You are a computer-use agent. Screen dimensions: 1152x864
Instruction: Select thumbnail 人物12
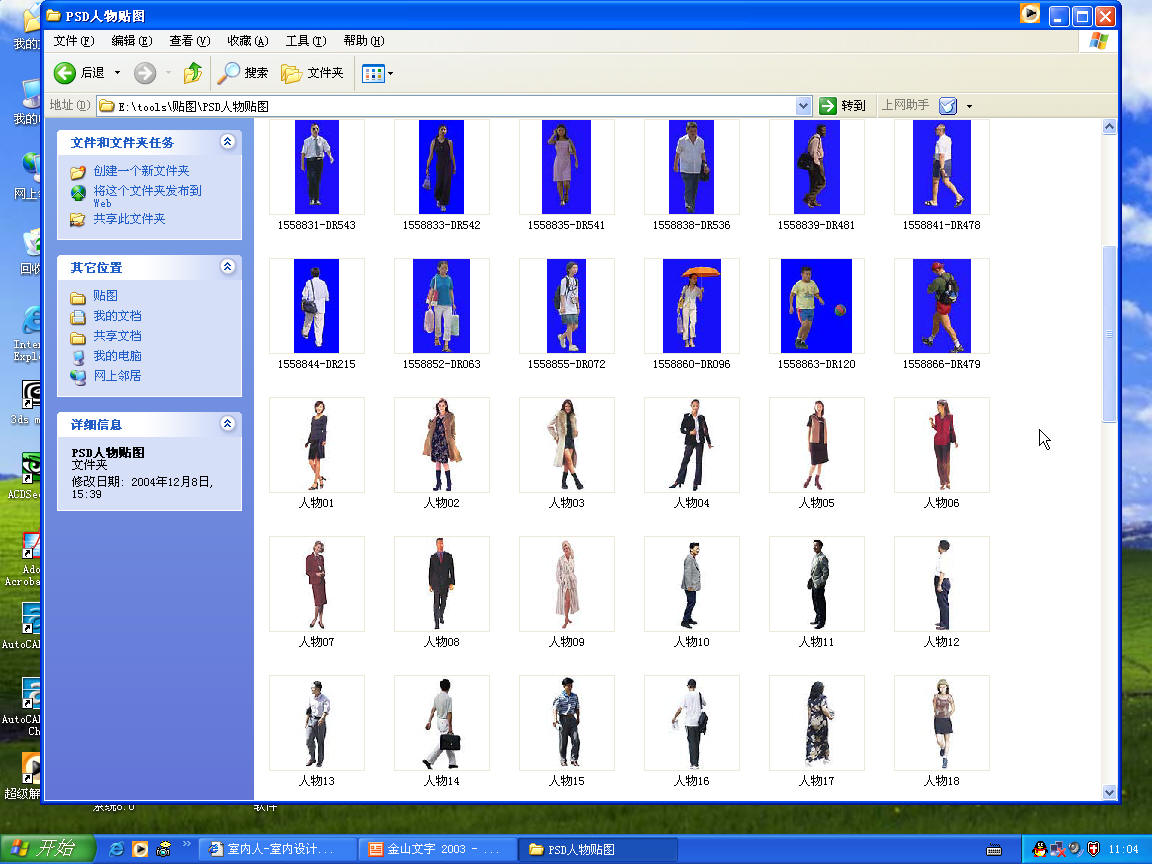click(x=941, y=583)
